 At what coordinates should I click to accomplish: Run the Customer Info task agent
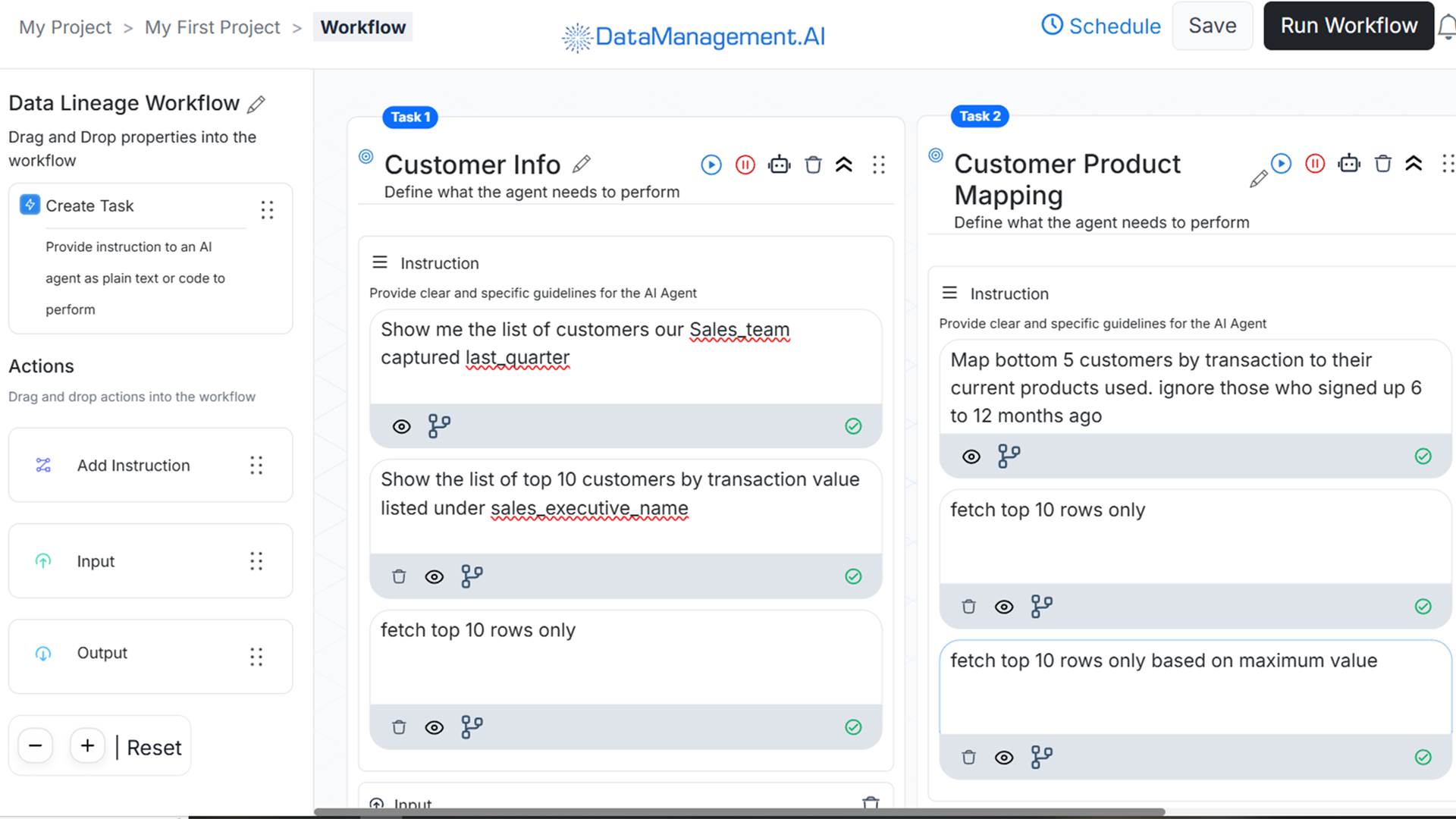point(711,165)
